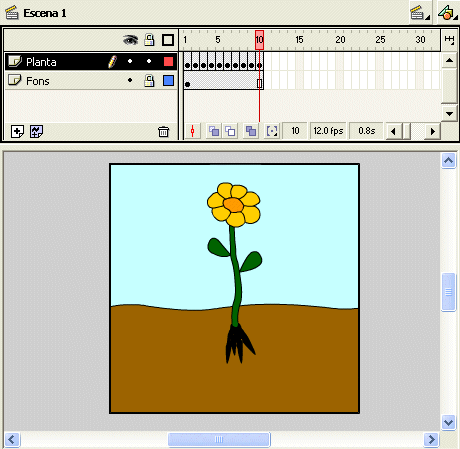Click the red outline swatch of Planta

tap(168, 61)
